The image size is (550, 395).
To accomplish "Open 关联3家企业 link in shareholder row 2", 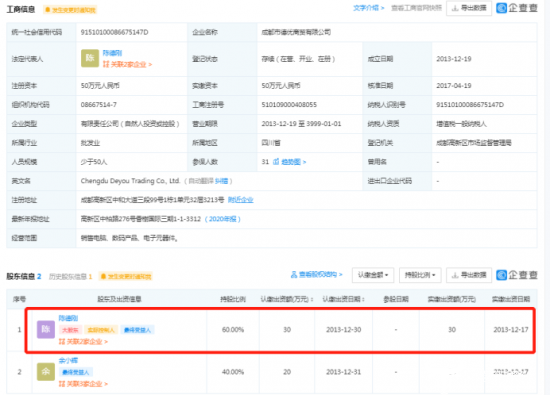I will 83,384.
